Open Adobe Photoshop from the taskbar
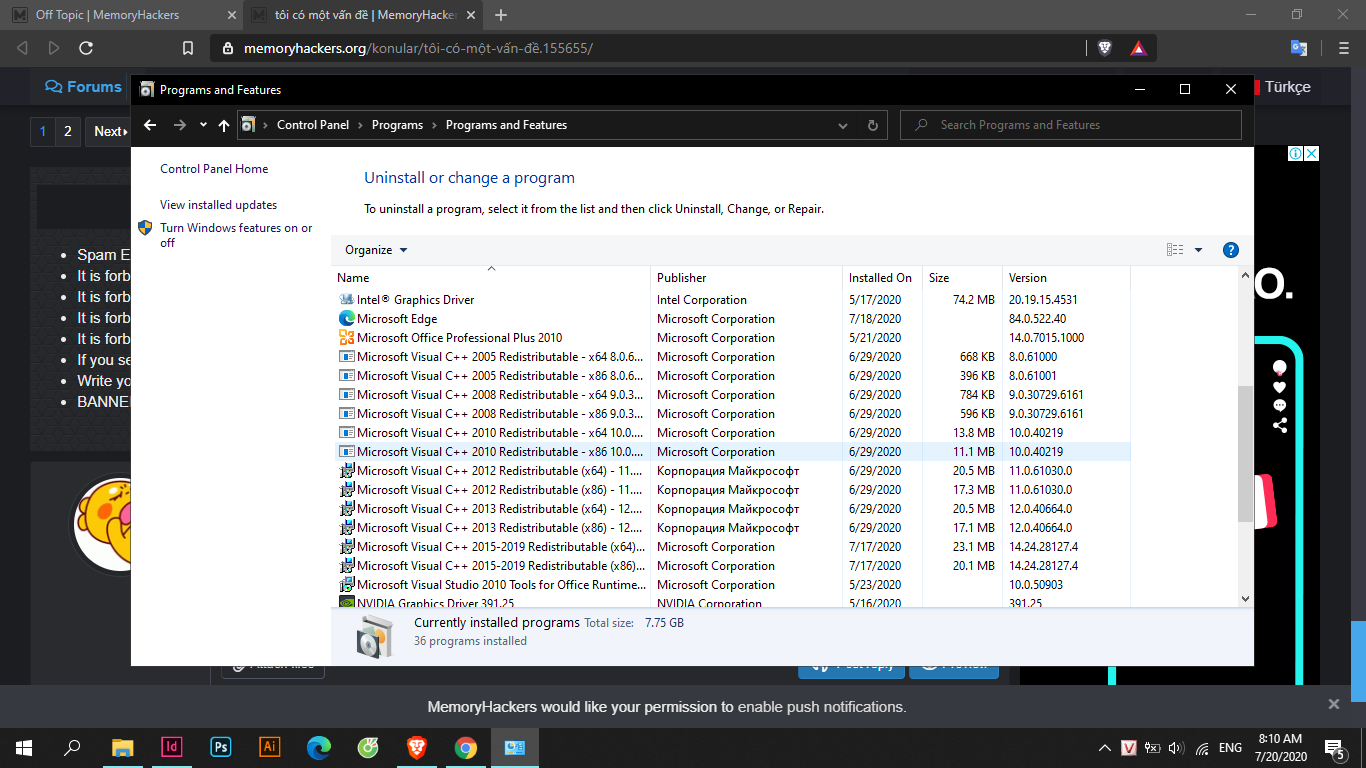The width and height of the screenshot is (1366, 768). click(x=220, y=747)
